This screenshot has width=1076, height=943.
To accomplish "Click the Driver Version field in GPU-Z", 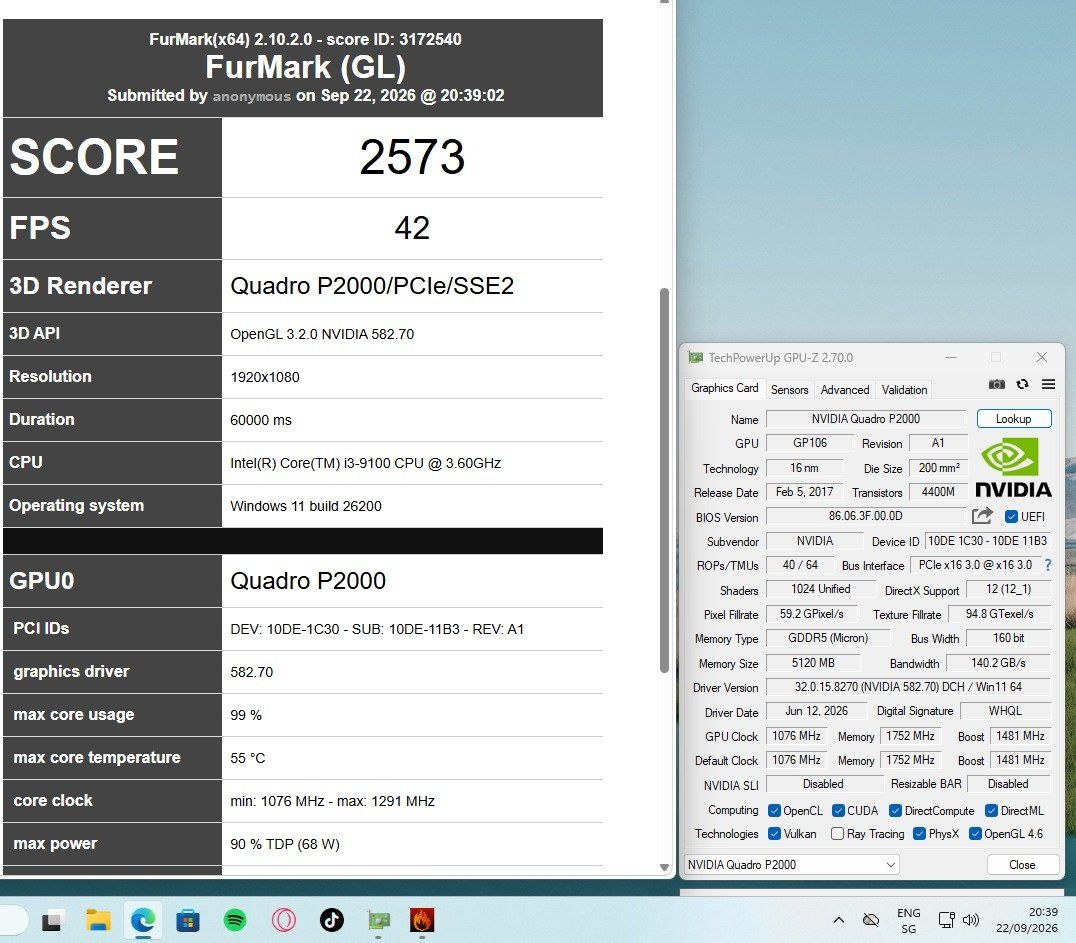I will pyautogui.click(x=908, y=687).
